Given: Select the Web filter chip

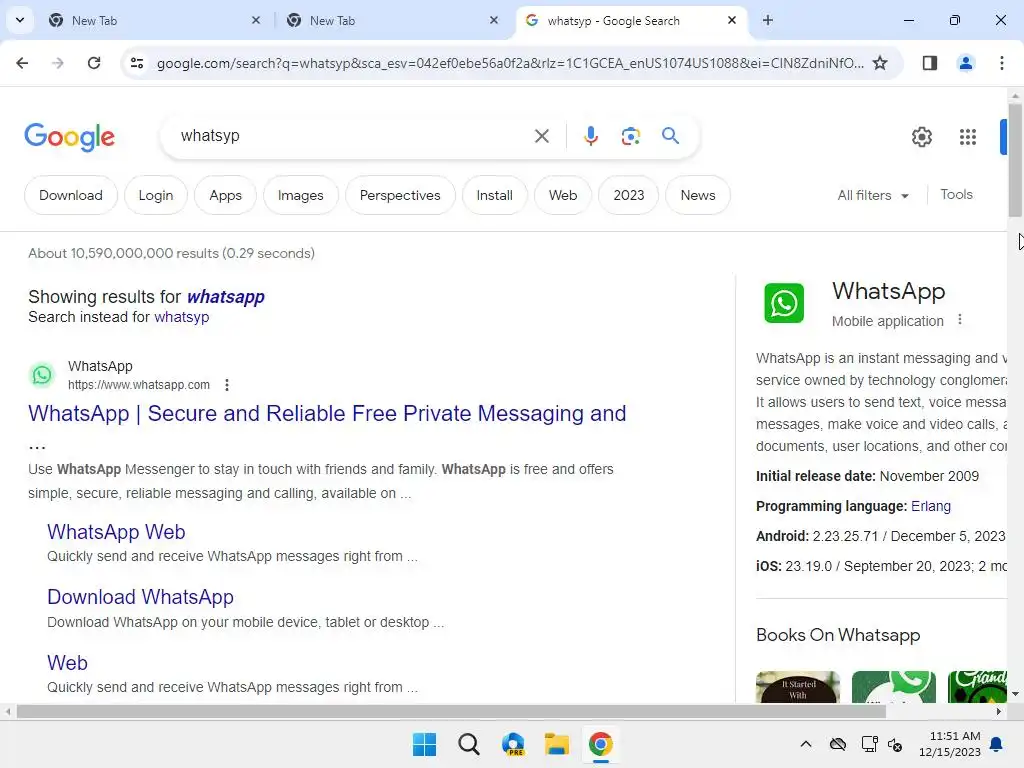Looking at the screenshot, I should (563, 195).
